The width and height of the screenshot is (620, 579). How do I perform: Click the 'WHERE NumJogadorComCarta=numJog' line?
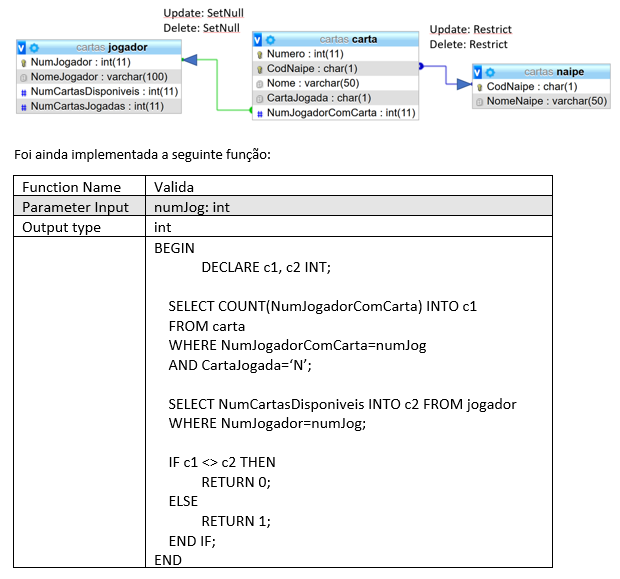[x=297, y=346]
